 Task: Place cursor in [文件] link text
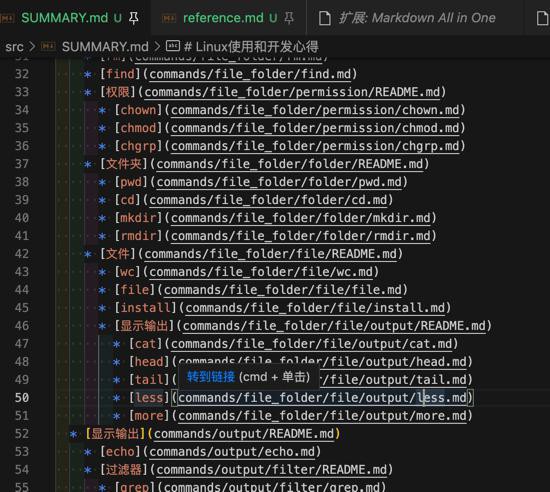(x=118, y=254)
